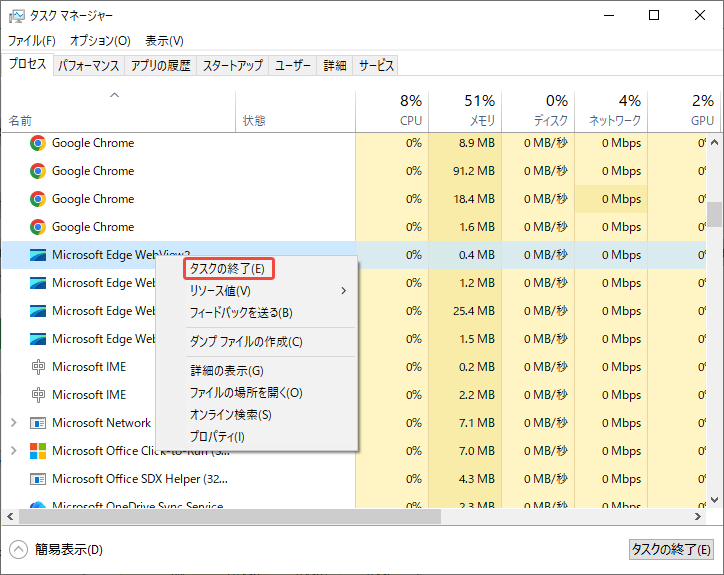Open the リソース値(V) submenu arrow
This screenshot has height=575, width=724.
coord(344,291)
